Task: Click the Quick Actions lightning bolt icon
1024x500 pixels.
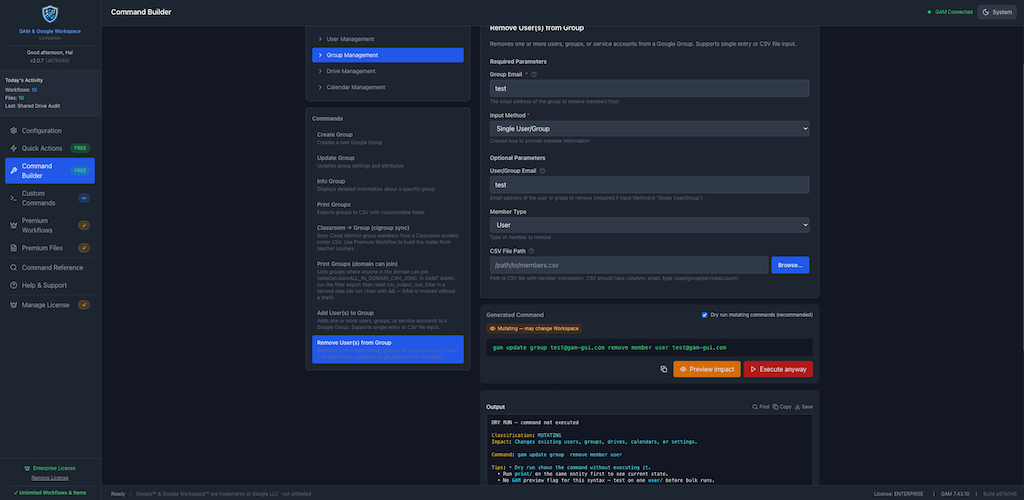Action: 14,148
